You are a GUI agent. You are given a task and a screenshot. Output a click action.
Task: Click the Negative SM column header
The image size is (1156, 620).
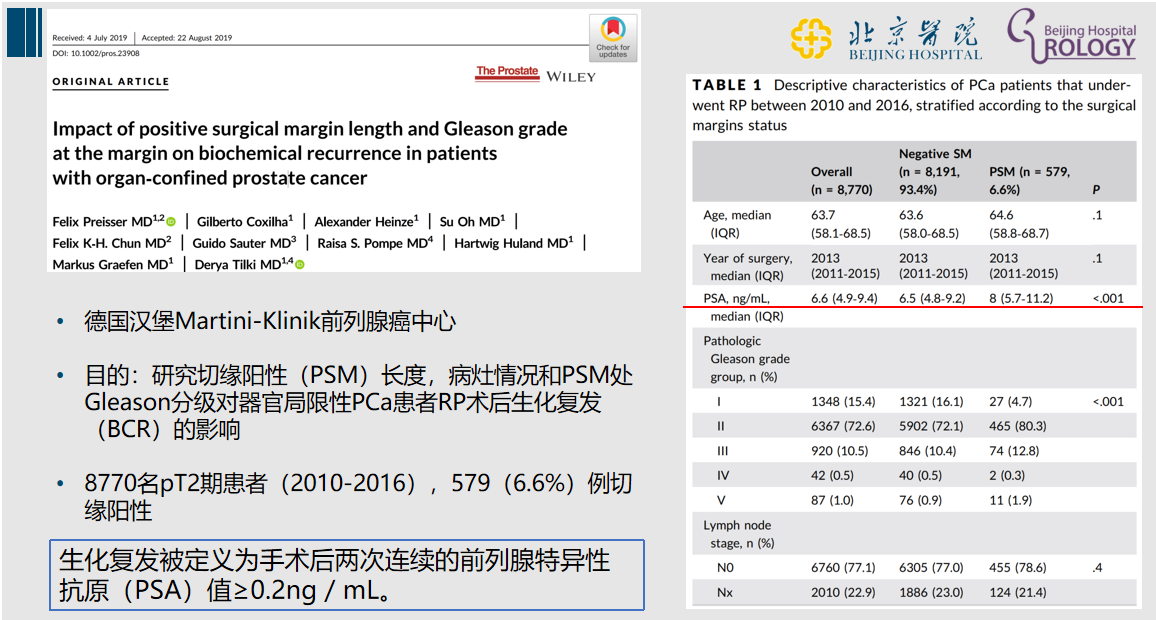(935, 172)
